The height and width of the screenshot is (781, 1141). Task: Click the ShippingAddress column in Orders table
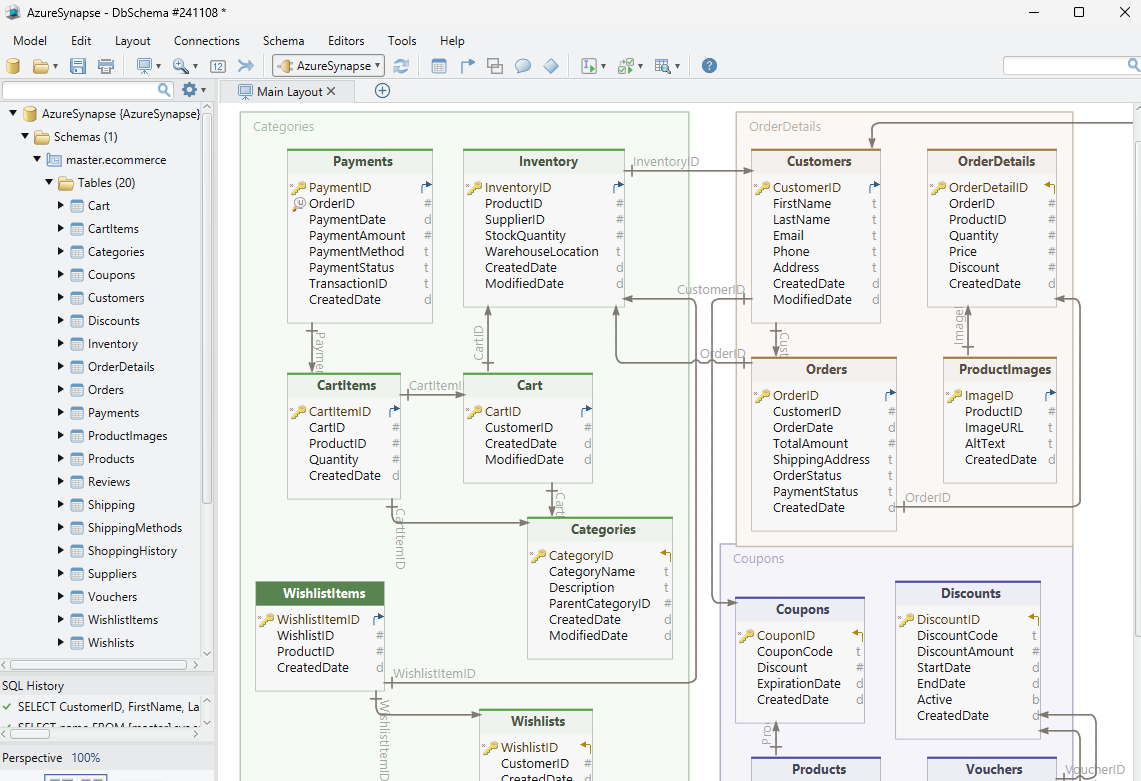coord(821,459)
